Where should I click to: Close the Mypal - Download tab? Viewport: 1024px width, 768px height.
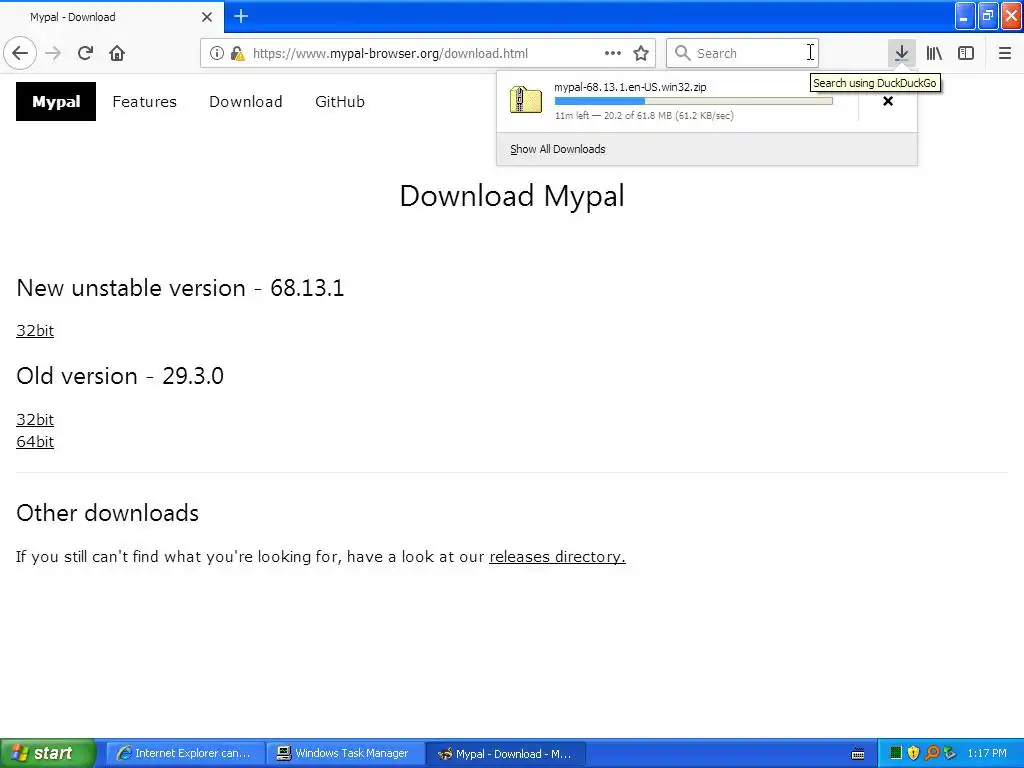[x=207, y=17]
